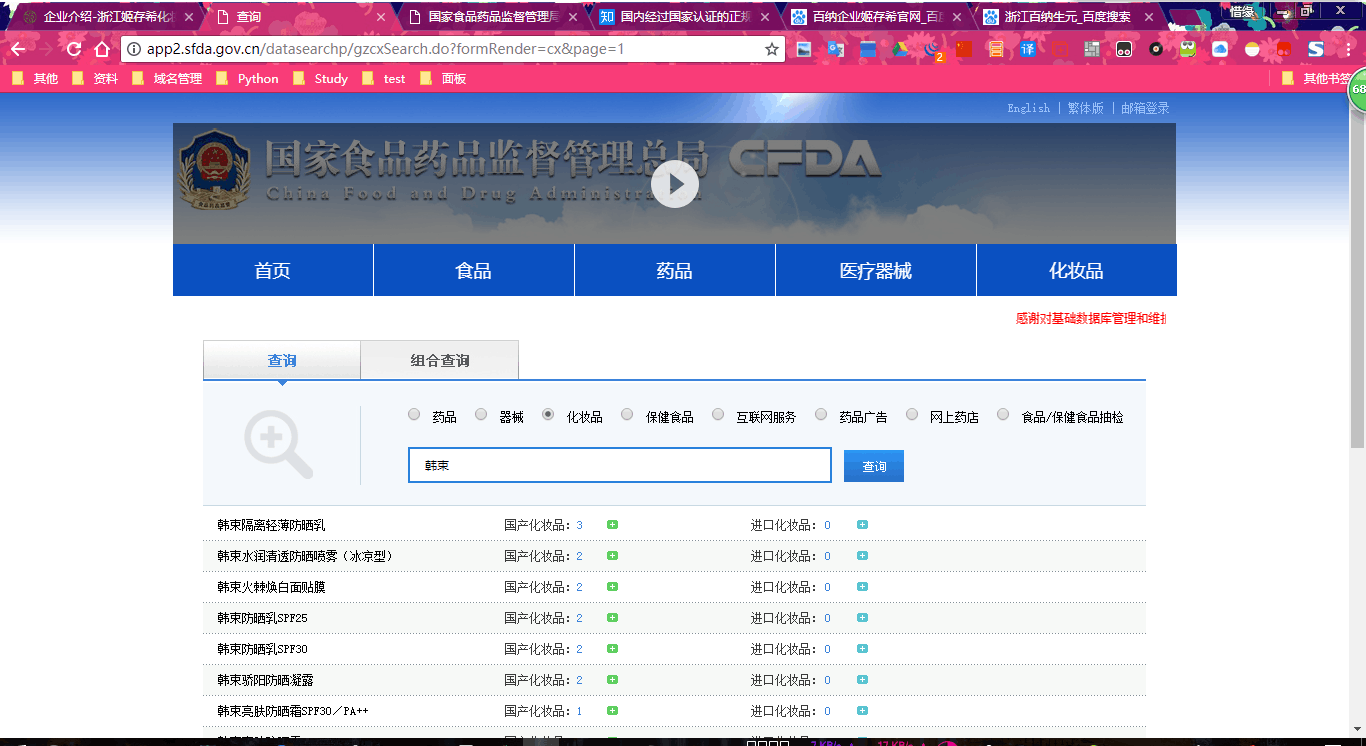
Task: Open the browser home page icon
Action: pyautogui.click(x=102, y=49)
